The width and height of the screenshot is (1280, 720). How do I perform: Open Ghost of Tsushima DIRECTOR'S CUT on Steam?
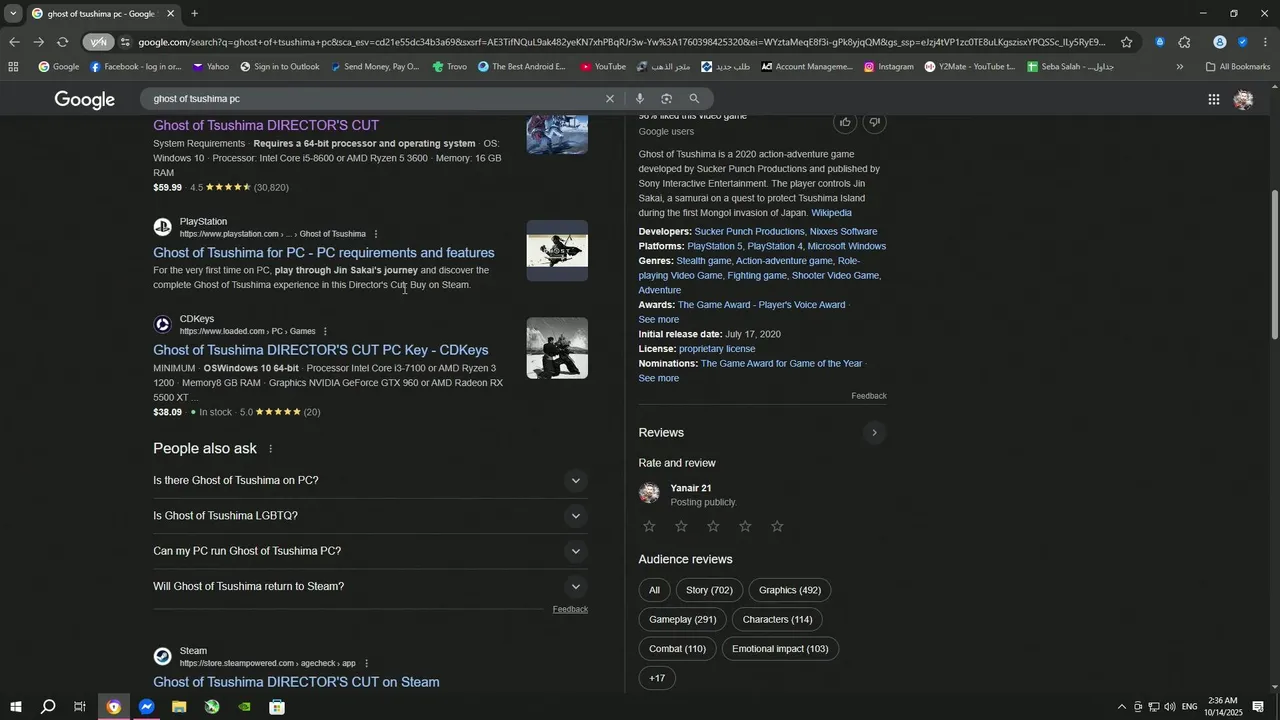click(x=296, y=682)
